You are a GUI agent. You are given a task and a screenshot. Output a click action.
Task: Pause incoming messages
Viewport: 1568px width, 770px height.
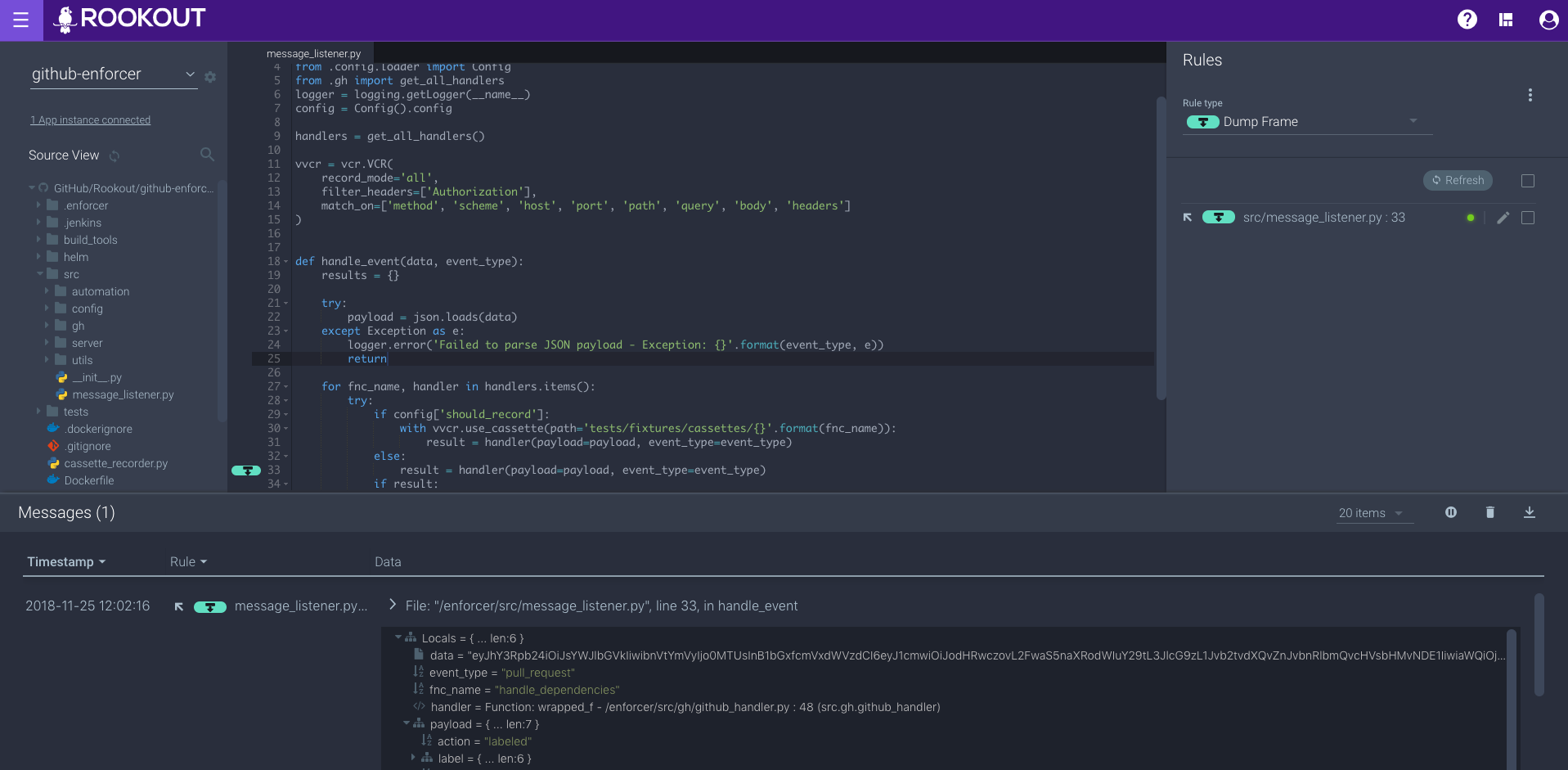(x=1451, y=512)
